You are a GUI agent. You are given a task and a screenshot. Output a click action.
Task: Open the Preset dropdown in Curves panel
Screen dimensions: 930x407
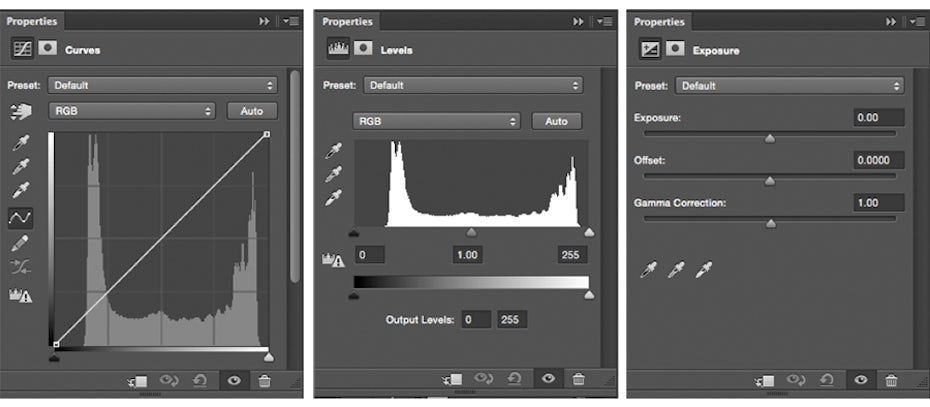(163, 85)
